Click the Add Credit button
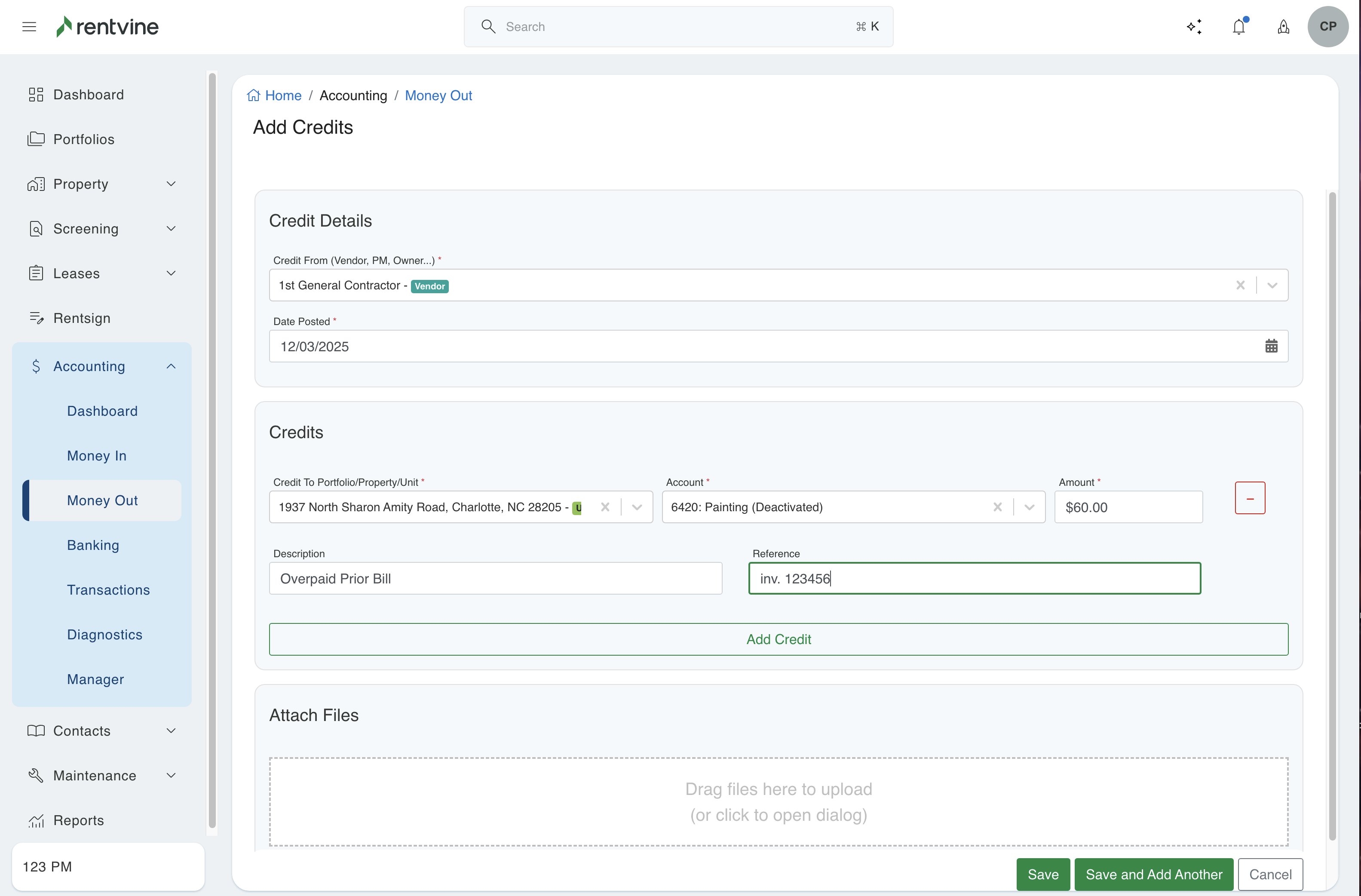The image size is (1361, 896). [x=778, y=639]
